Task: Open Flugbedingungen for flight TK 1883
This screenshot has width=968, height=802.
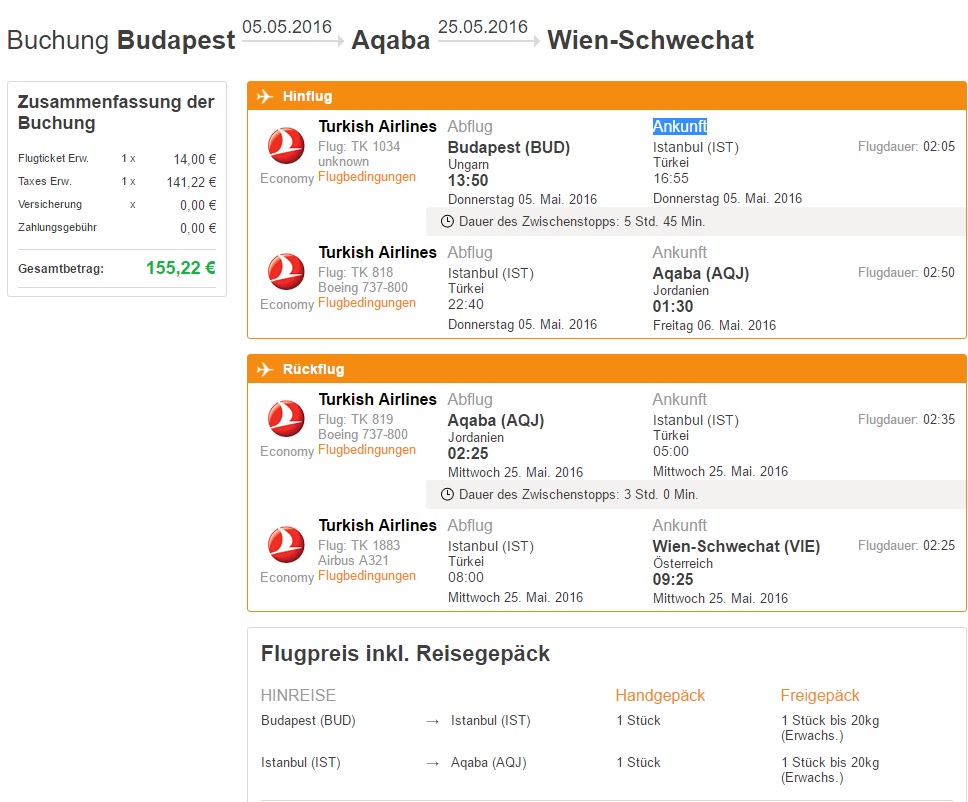Action: pyautogui.click(x=367, y=576)
